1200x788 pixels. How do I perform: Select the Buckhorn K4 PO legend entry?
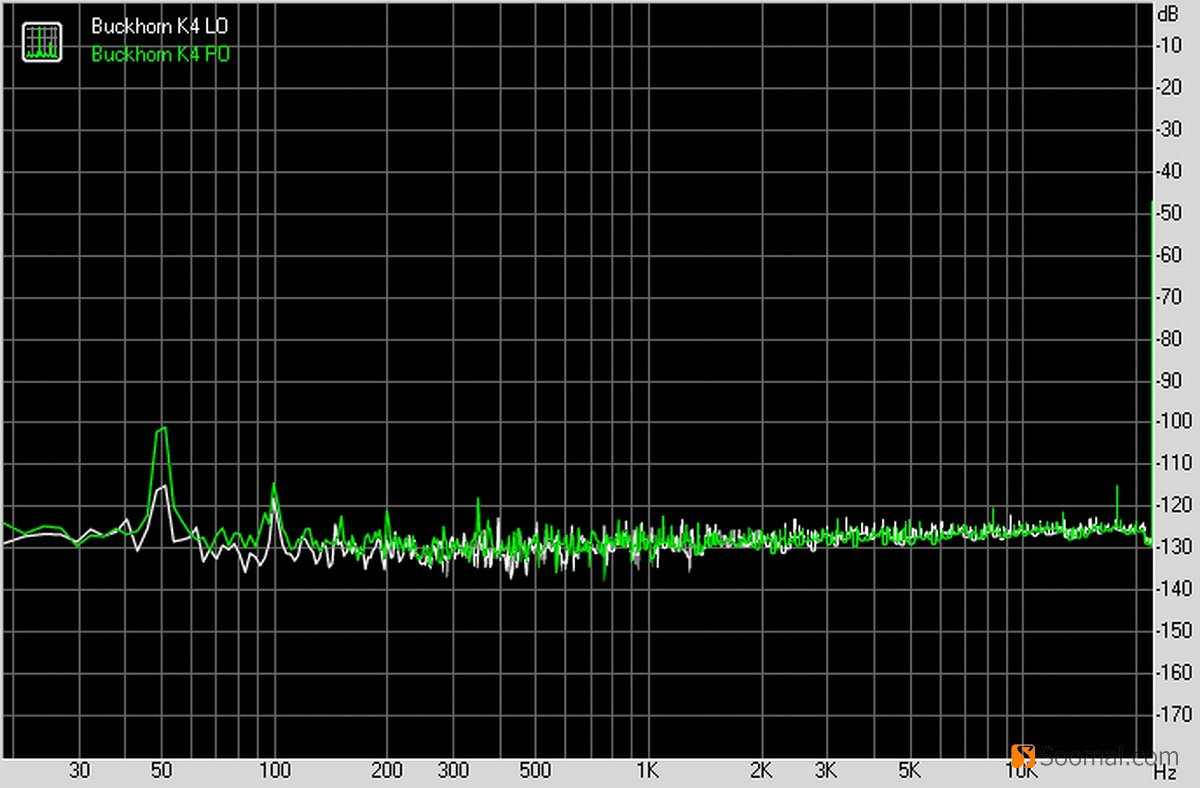[x=160, y=55]
